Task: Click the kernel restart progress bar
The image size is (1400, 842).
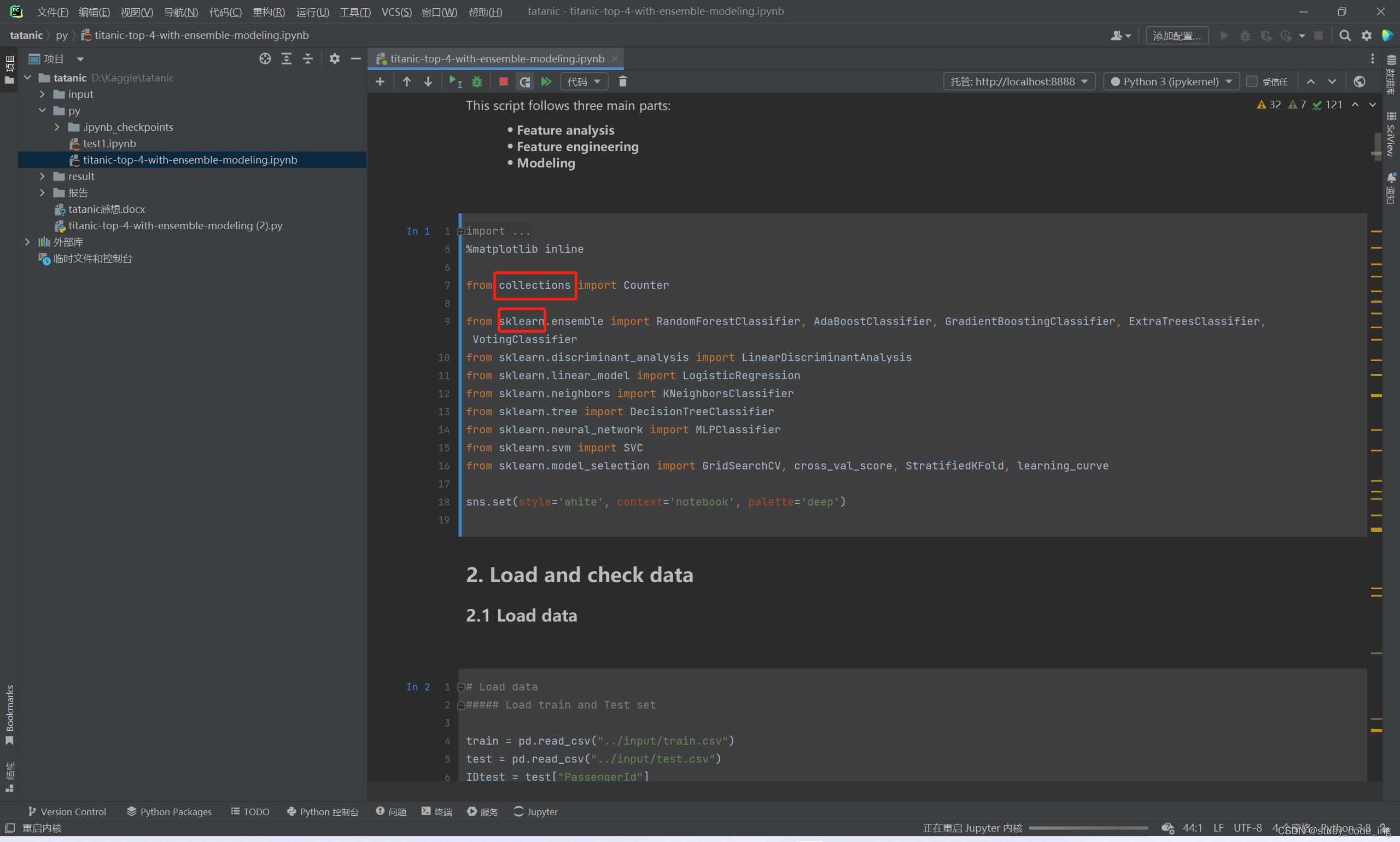Action: [x=1088, y=828]
